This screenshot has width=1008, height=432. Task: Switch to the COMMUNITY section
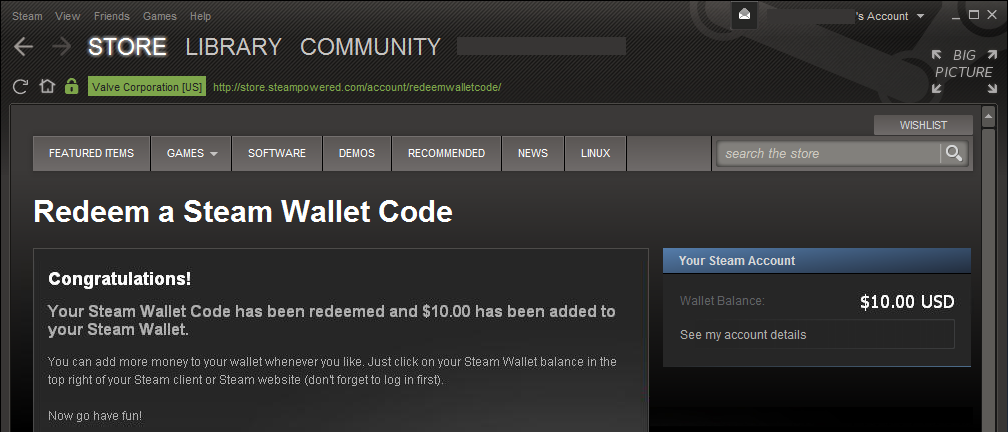370,47
